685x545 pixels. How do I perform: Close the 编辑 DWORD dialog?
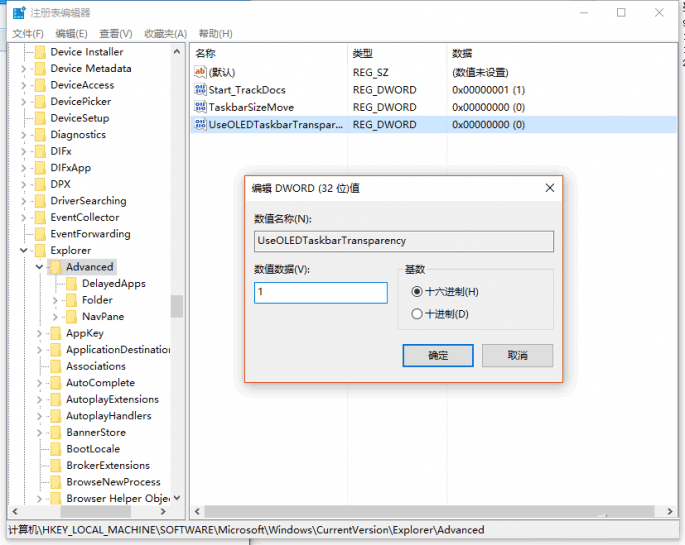point(550,188)
